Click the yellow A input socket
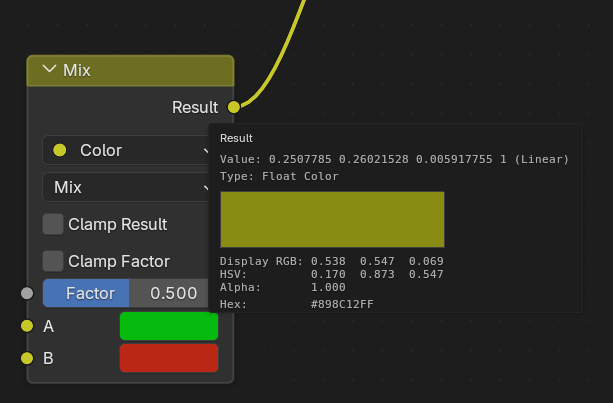613x403 pixels. (x=27, y=326)
